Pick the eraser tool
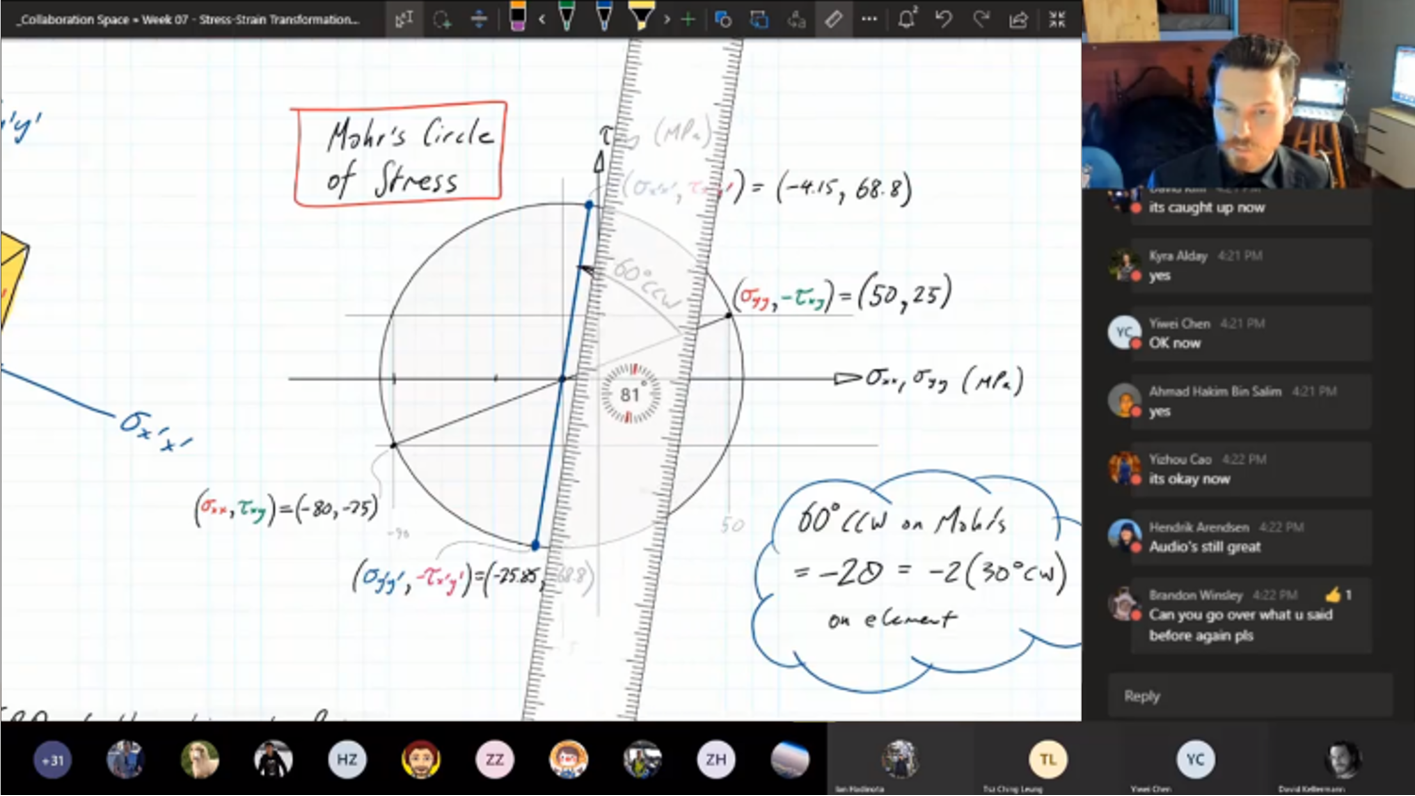The image size is (1415, 796). click(517, 18)
